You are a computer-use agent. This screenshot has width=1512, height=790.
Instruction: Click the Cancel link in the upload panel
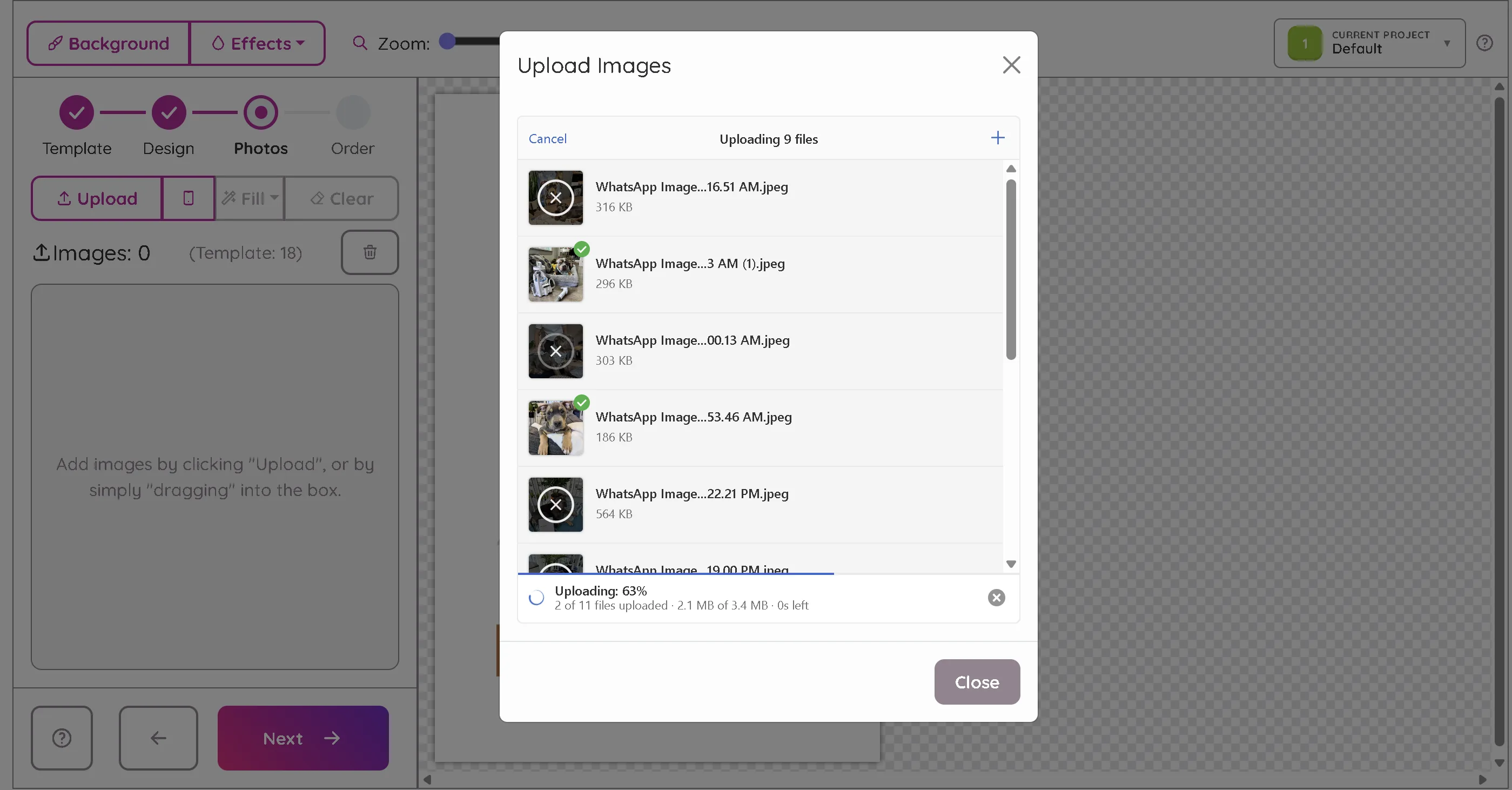(x=547, y=138)
